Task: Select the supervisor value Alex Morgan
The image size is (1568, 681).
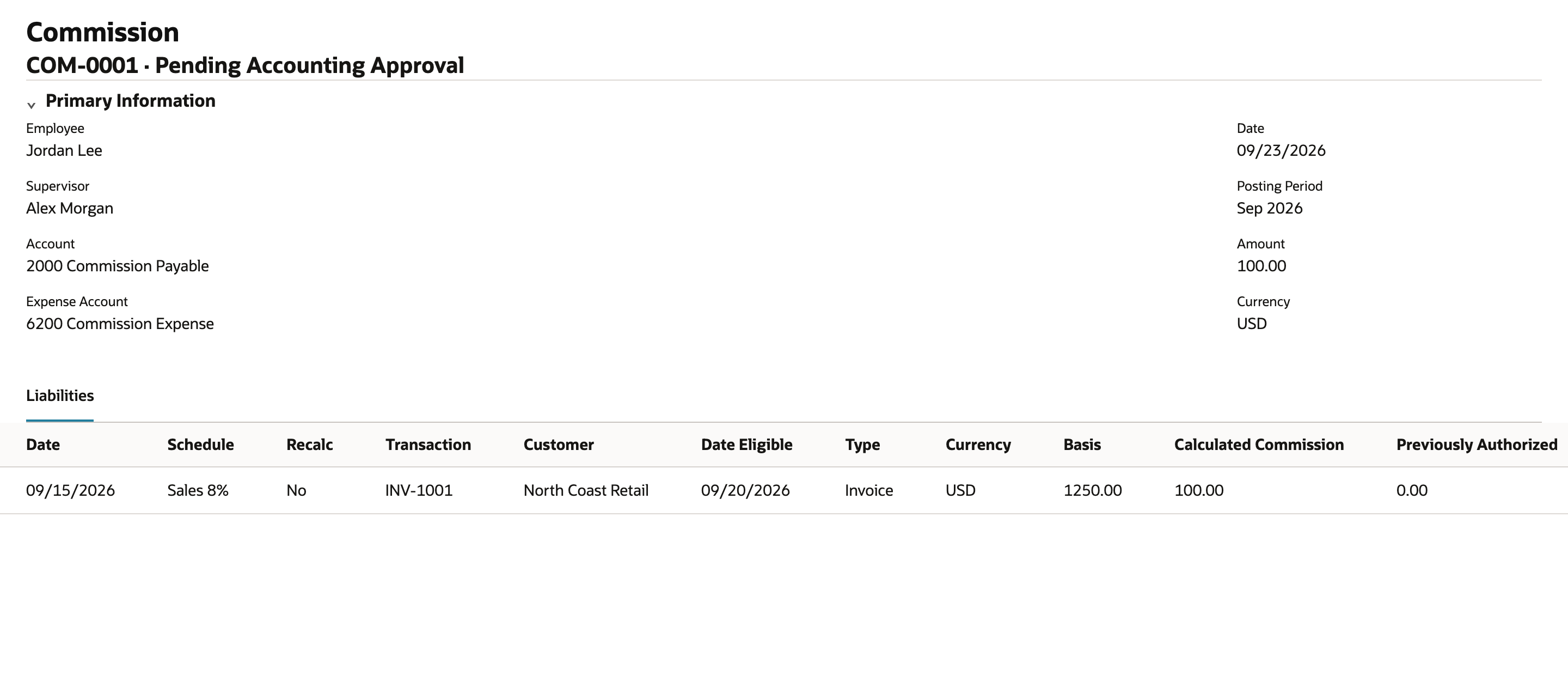Action: pyautogui.click(x=69, y=208)
